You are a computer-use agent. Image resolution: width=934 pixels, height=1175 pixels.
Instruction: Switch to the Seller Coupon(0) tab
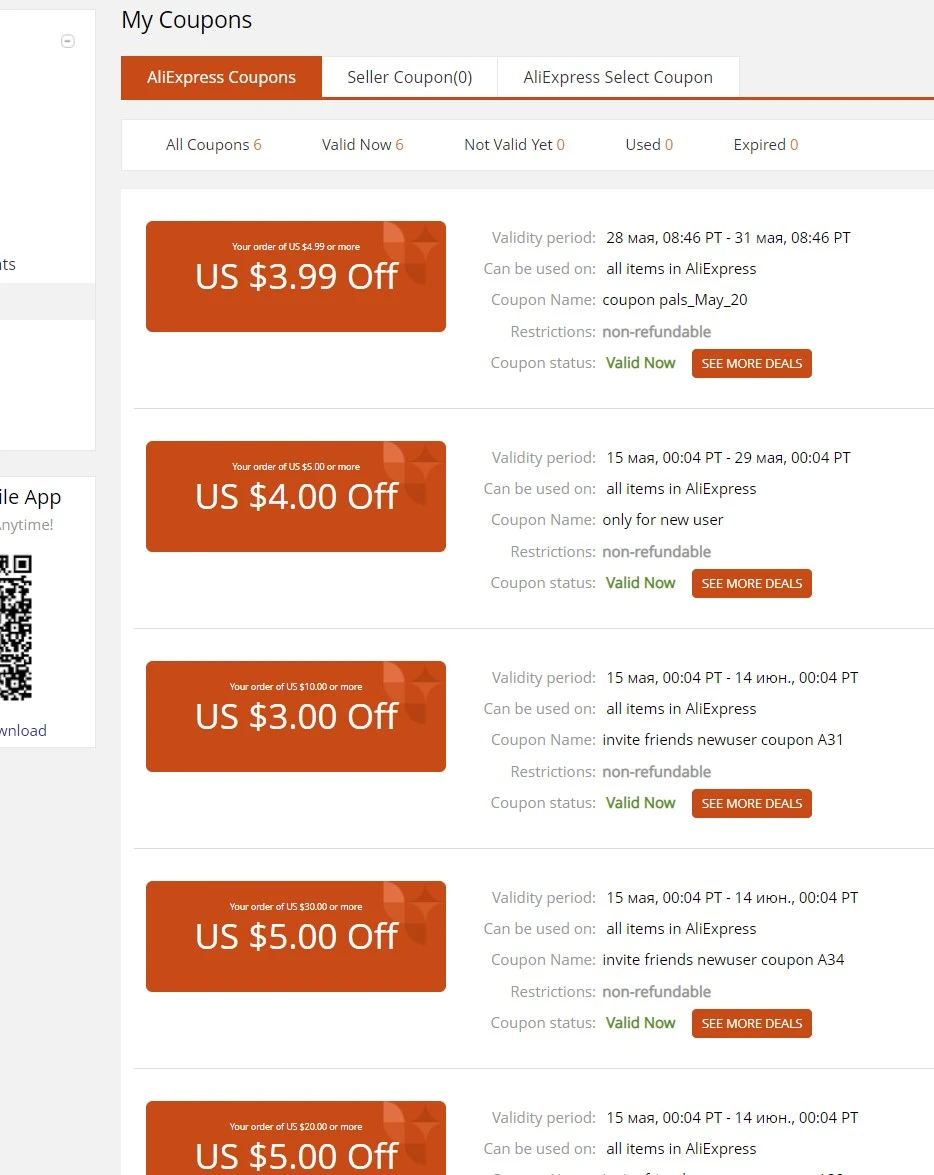coord(409,77)
